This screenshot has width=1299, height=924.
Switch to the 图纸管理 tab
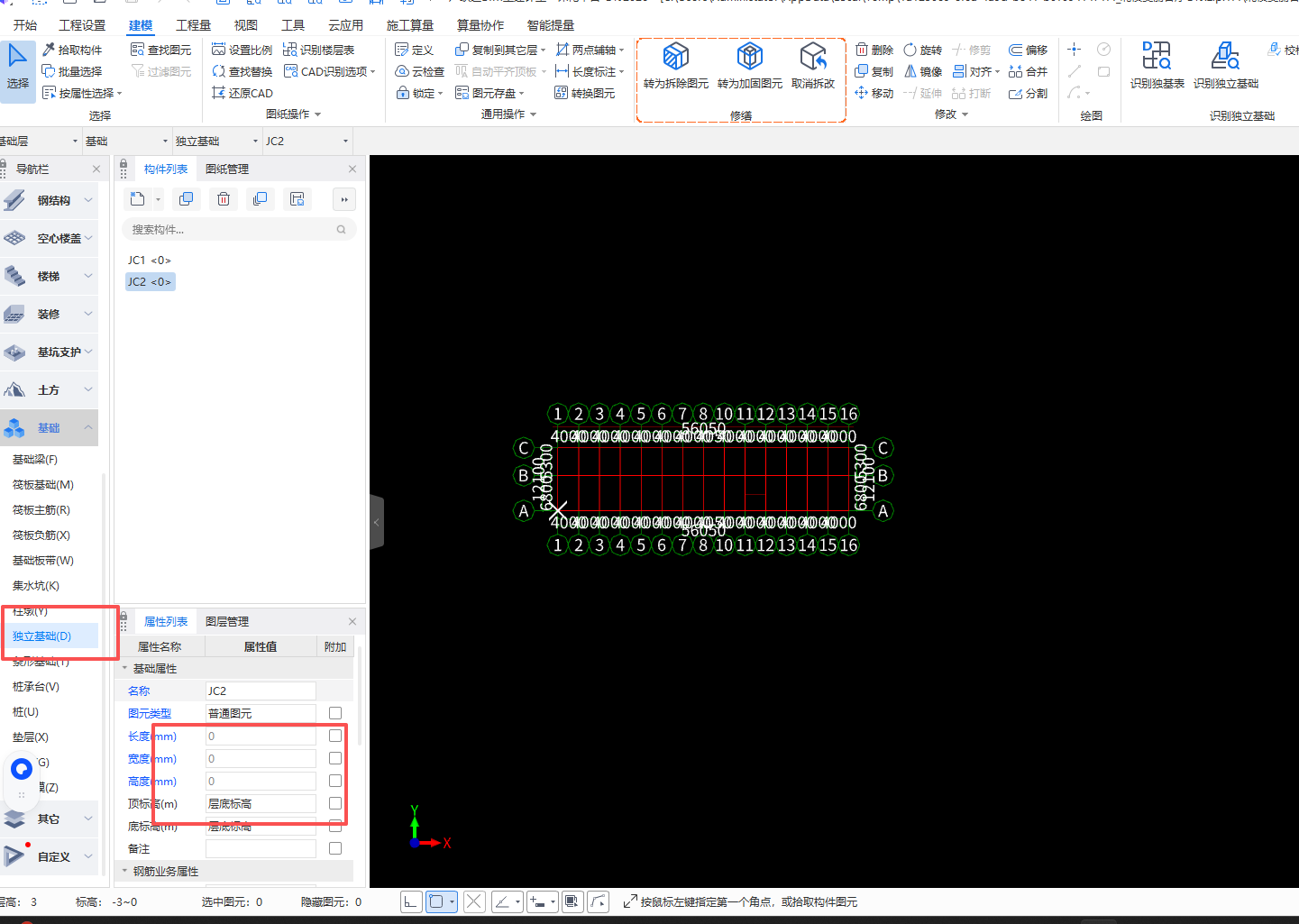point(227,169)
